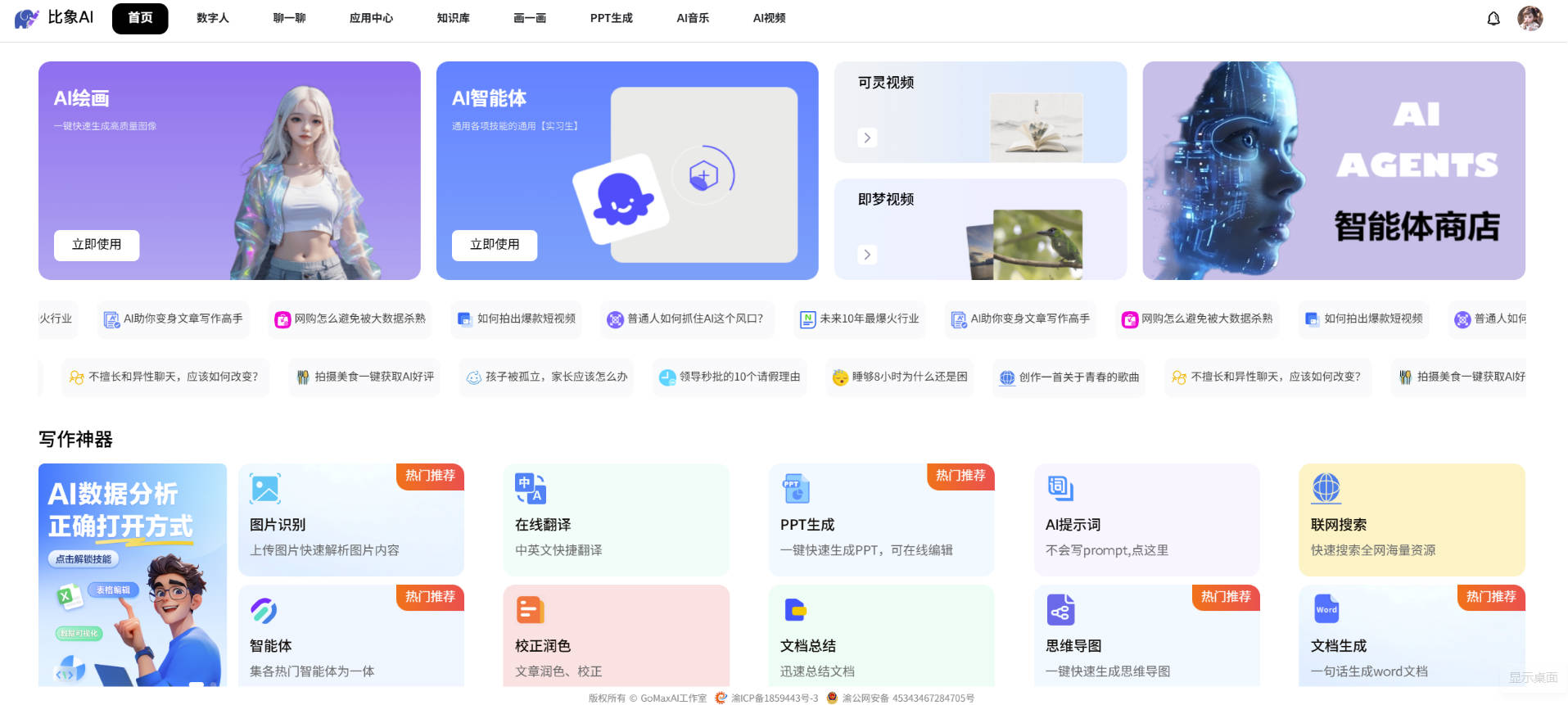The width and height of the screenshot is (1568, 705).
Task: Open AI音乐 in the top navigation
Action: click(x=693, y=18)
